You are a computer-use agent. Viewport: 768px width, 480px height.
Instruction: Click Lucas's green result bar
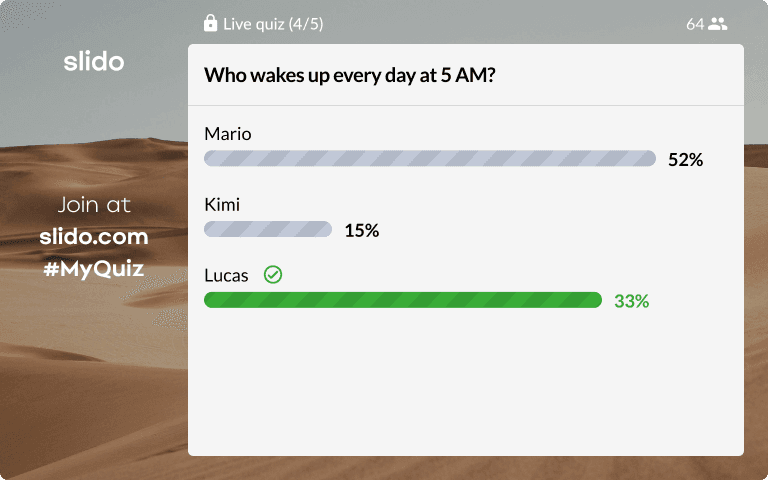coord(403,300)
